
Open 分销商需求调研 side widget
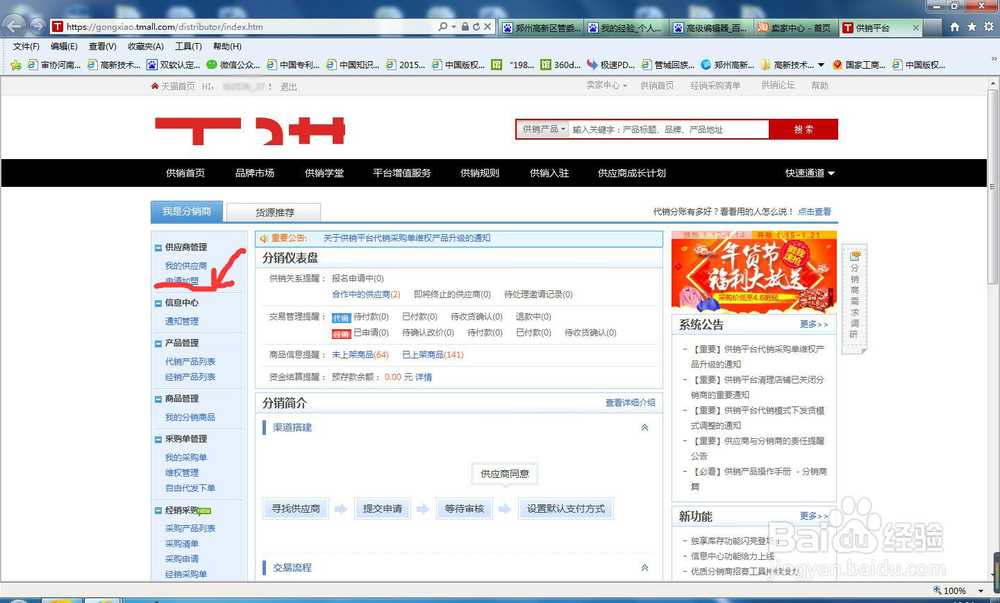coord(854,299)
